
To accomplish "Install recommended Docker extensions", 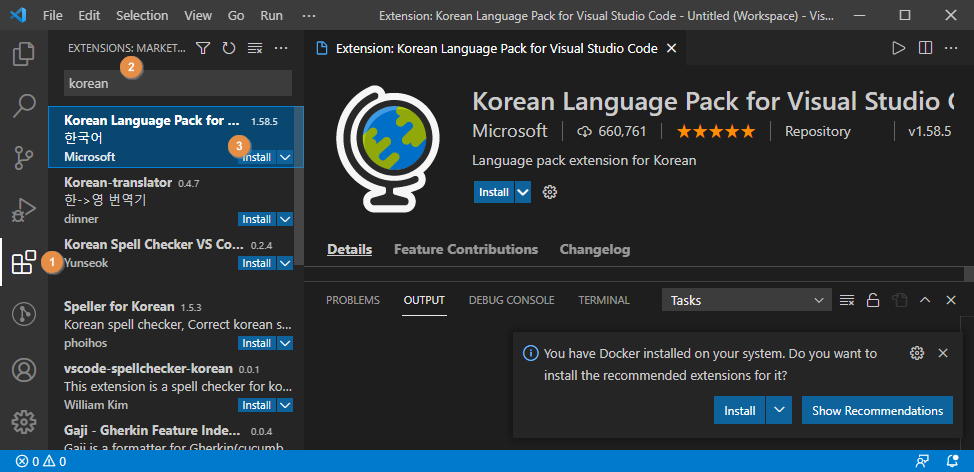I will (740, 411).
